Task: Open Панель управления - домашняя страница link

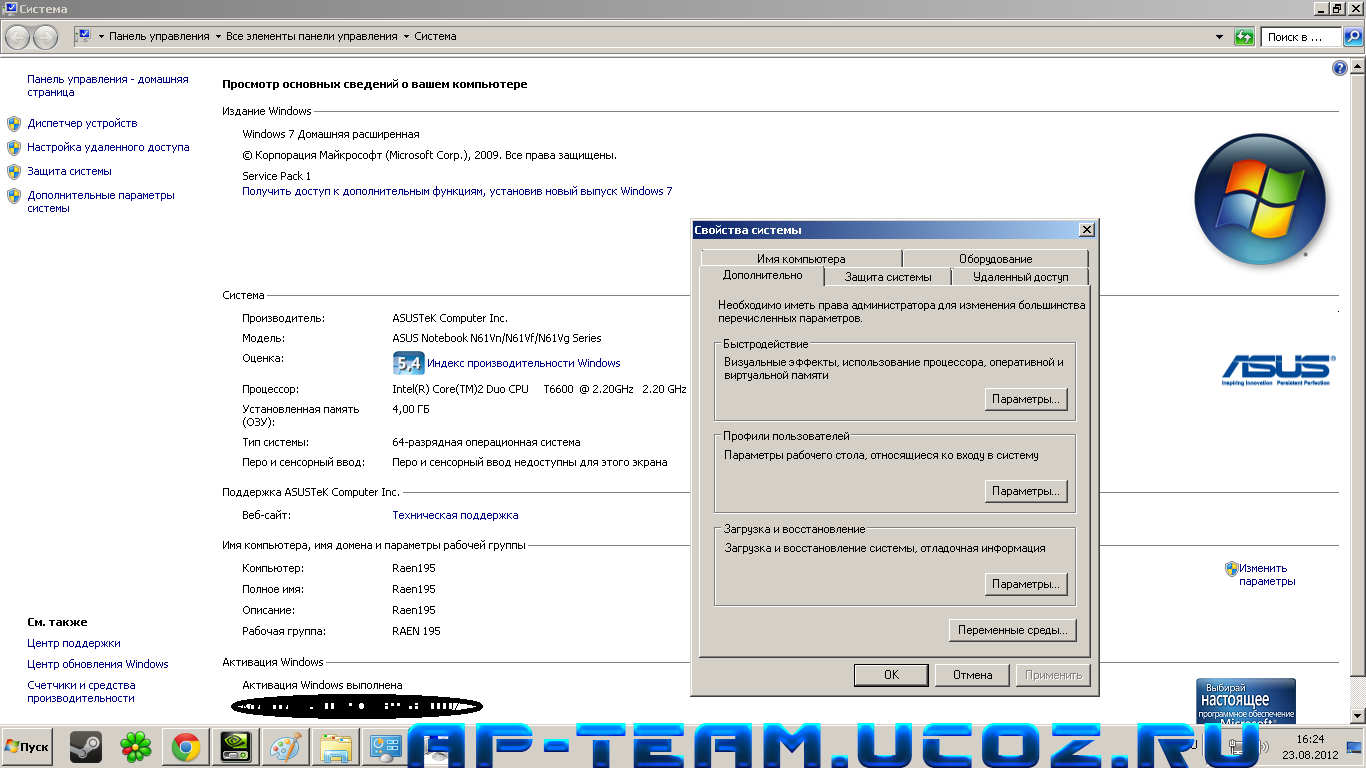Action: pyautogui.click(x=108, y=85)
